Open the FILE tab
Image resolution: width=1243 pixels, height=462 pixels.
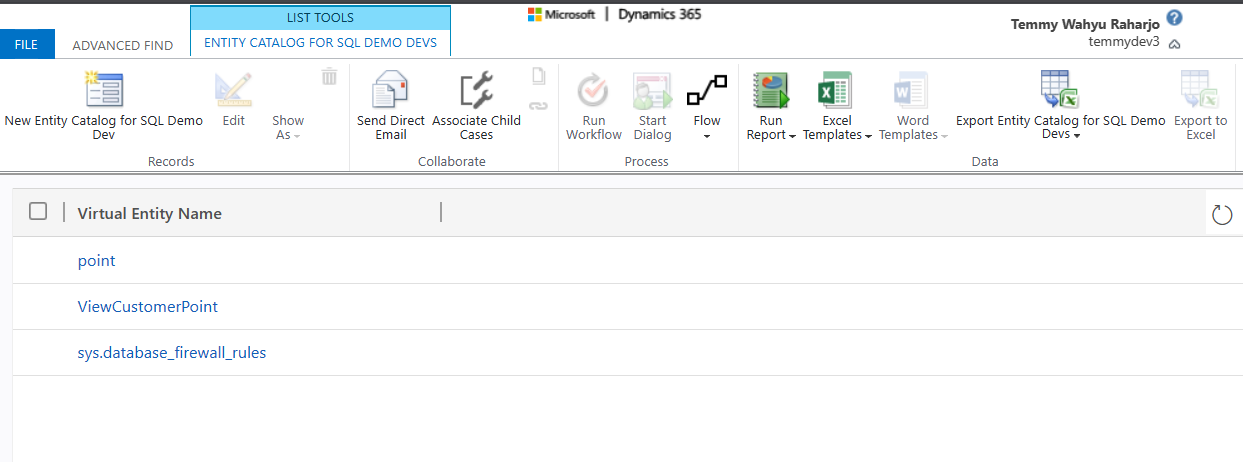pyautogui.click(x=27, y=44)
